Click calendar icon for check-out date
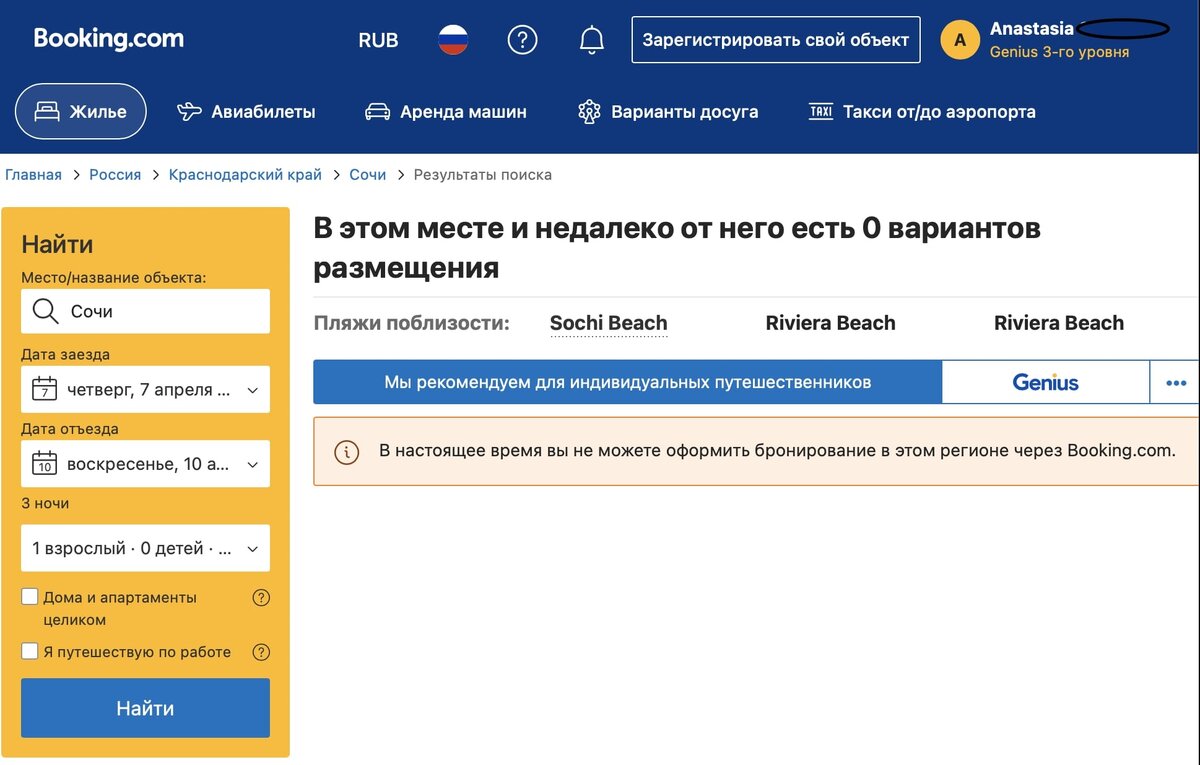This screenshot has height=765, width=1200. pyautogui.click(x=44, y=464)
